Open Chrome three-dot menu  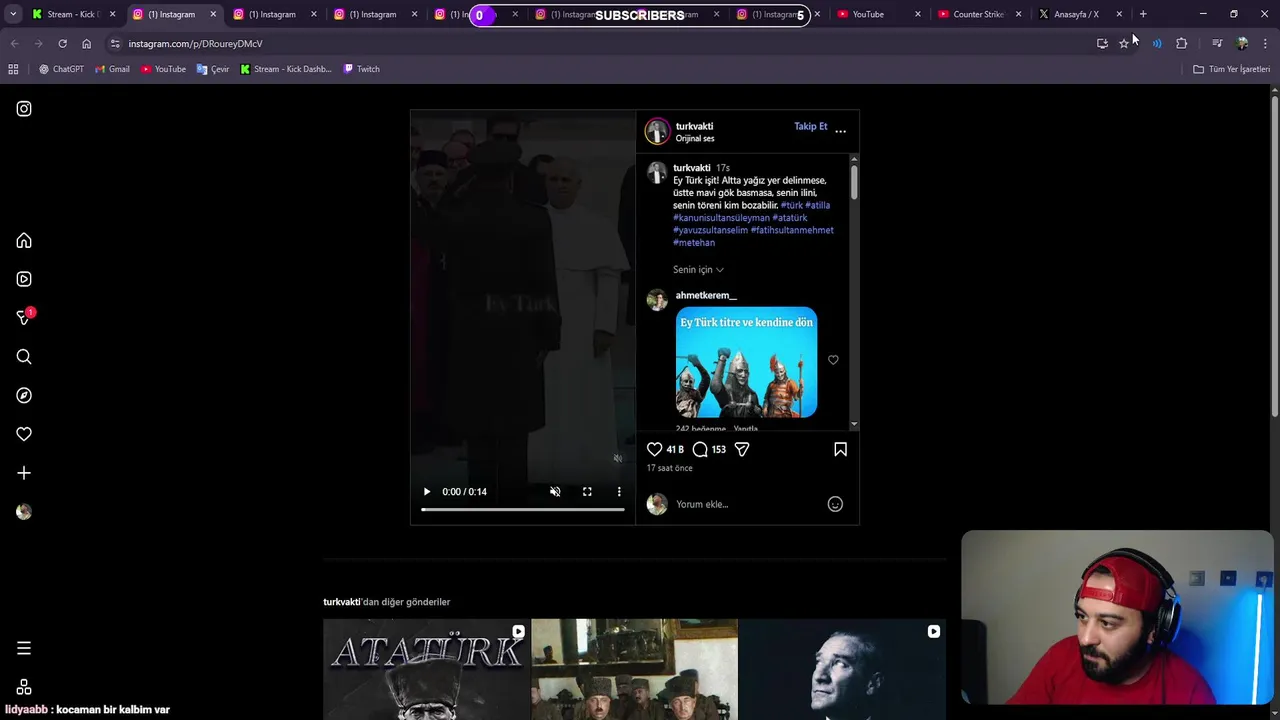[1265, 44]
